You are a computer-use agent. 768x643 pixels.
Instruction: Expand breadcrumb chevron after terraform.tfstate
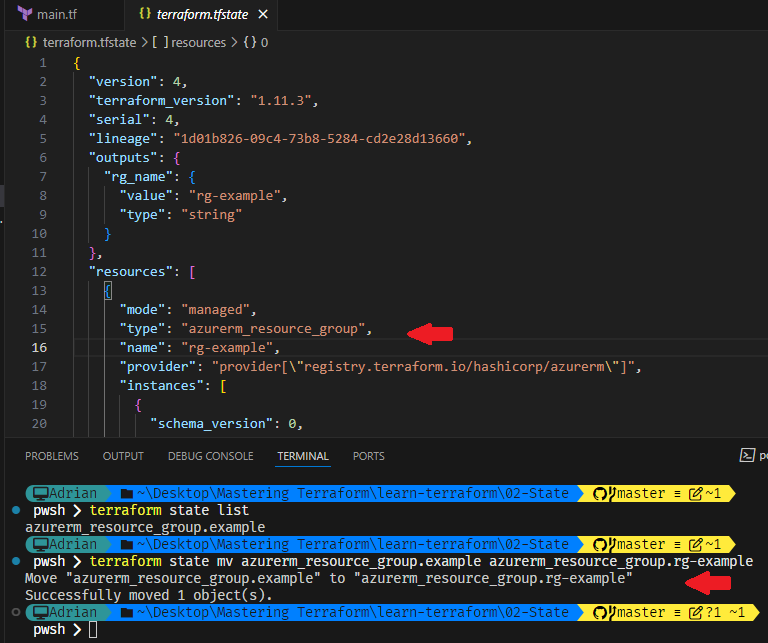pos(144,43)
